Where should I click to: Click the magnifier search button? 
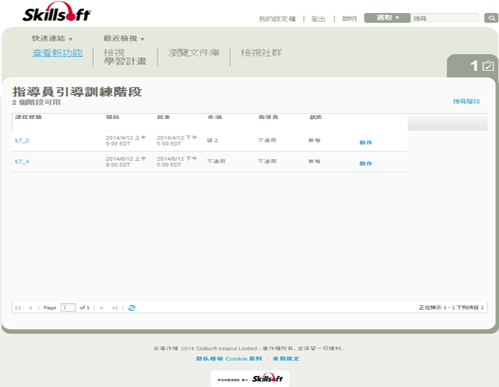[491, 18]
